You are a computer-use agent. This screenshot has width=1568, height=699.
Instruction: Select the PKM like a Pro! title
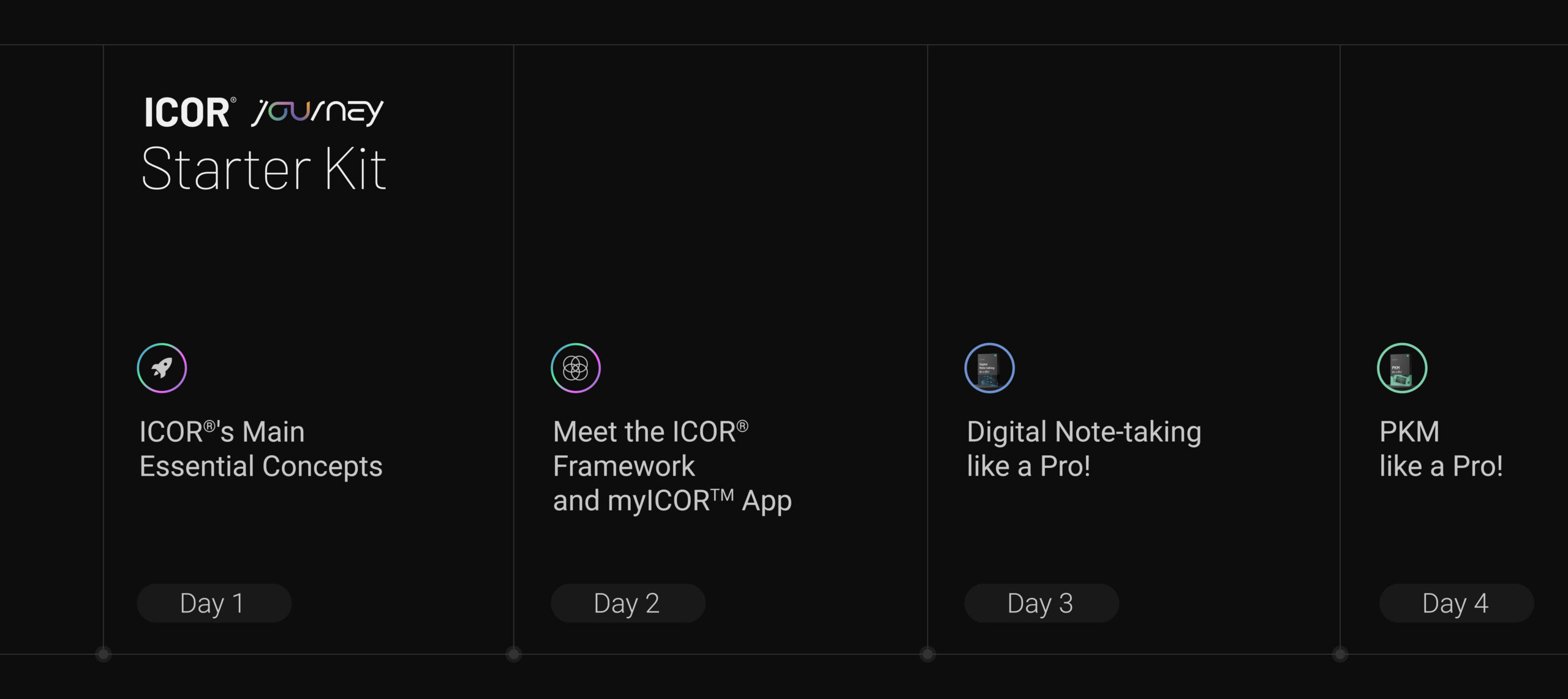(1441, 449)
